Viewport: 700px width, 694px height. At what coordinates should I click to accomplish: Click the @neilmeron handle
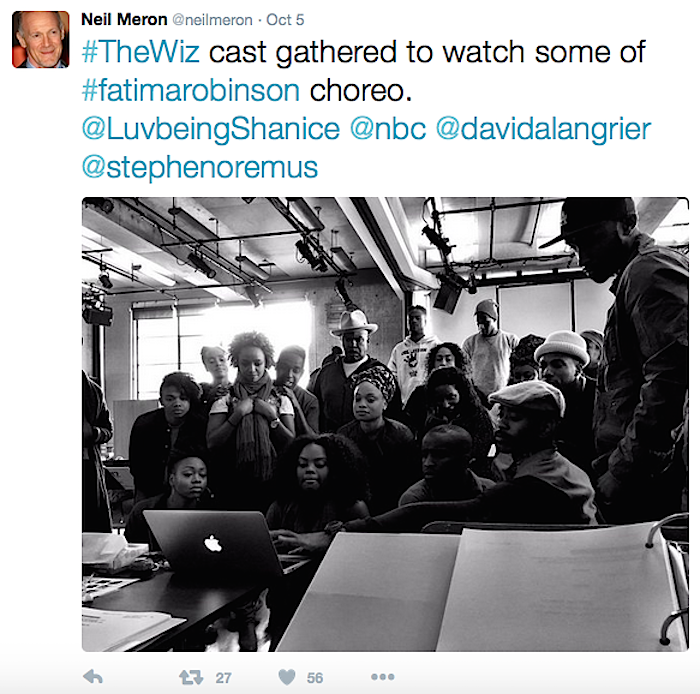tap(212, 20)
